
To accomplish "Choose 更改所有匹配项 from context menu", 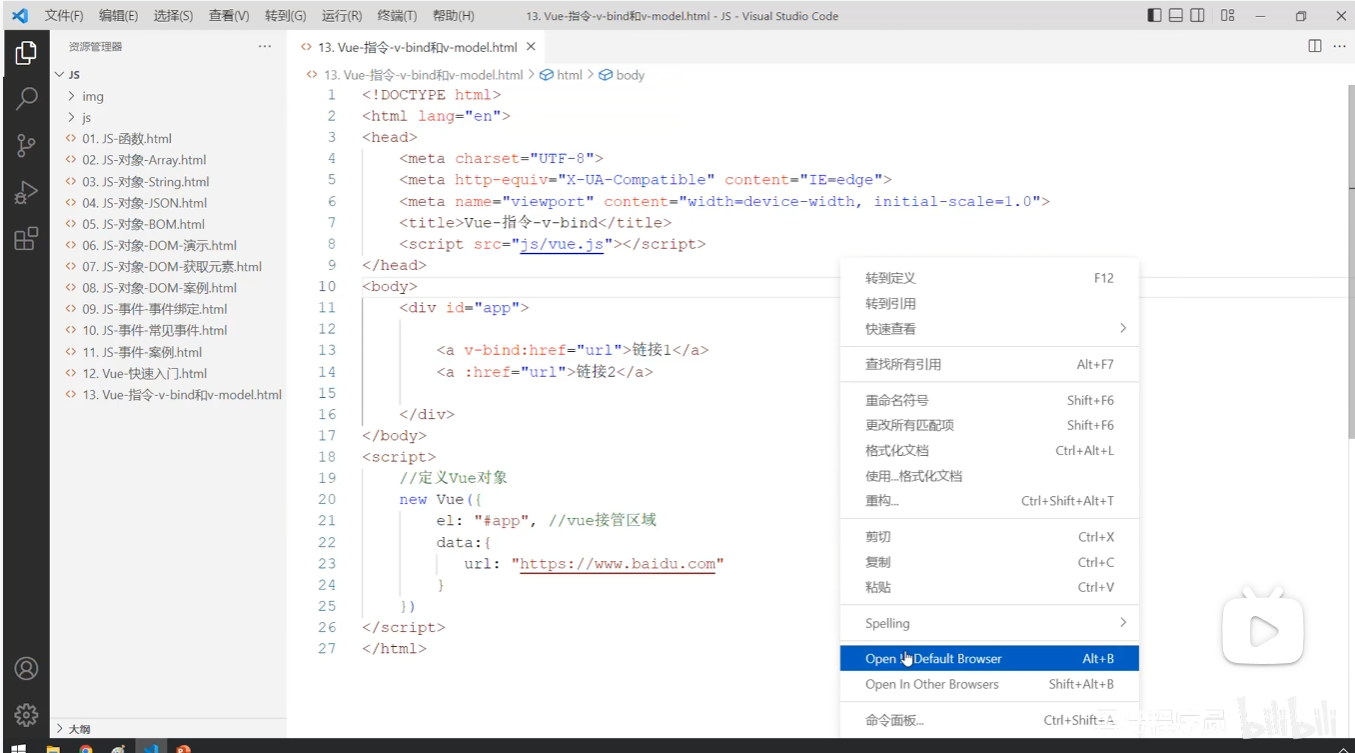I will 989,425.
